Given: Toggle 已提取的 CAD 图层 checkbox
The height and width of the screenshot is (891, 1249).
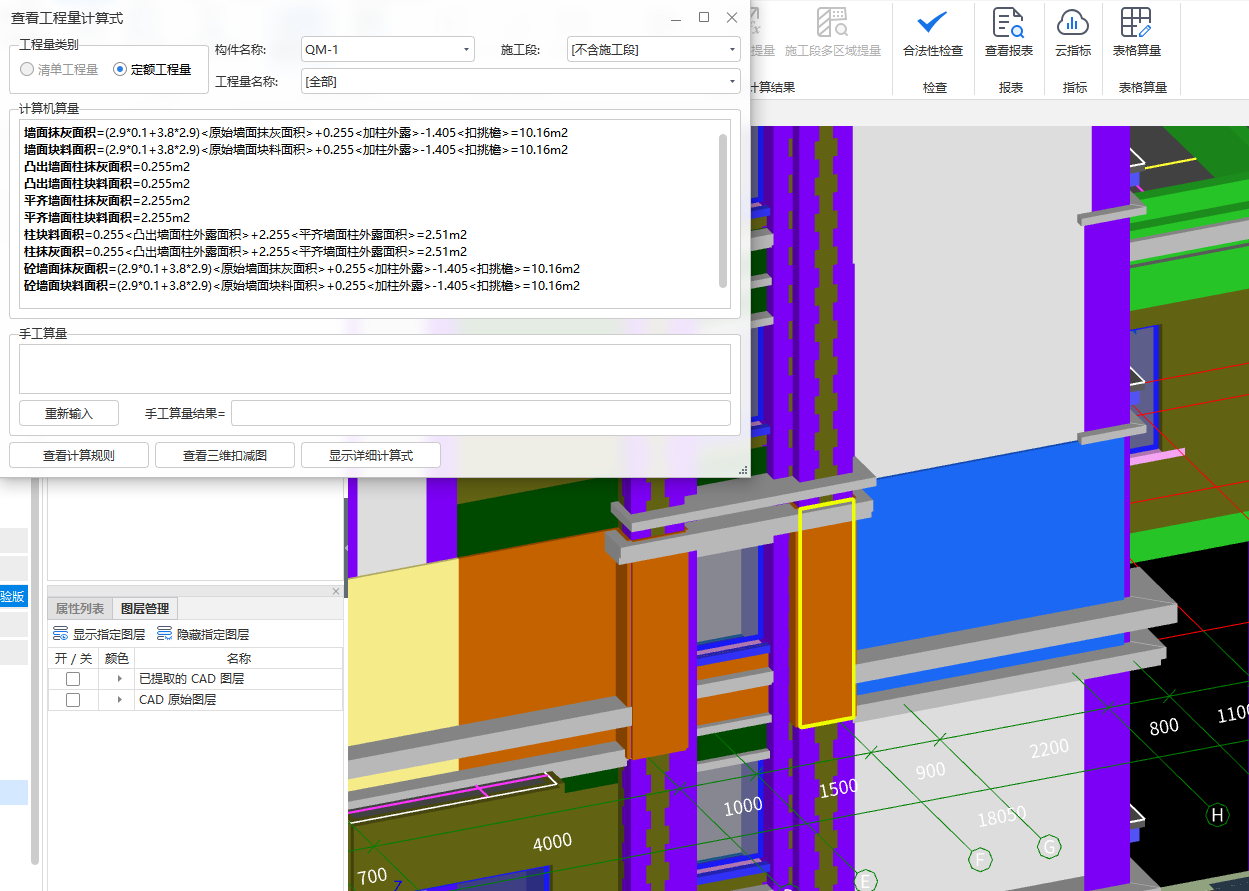Looking at the screenshot, I should [73, 679].
